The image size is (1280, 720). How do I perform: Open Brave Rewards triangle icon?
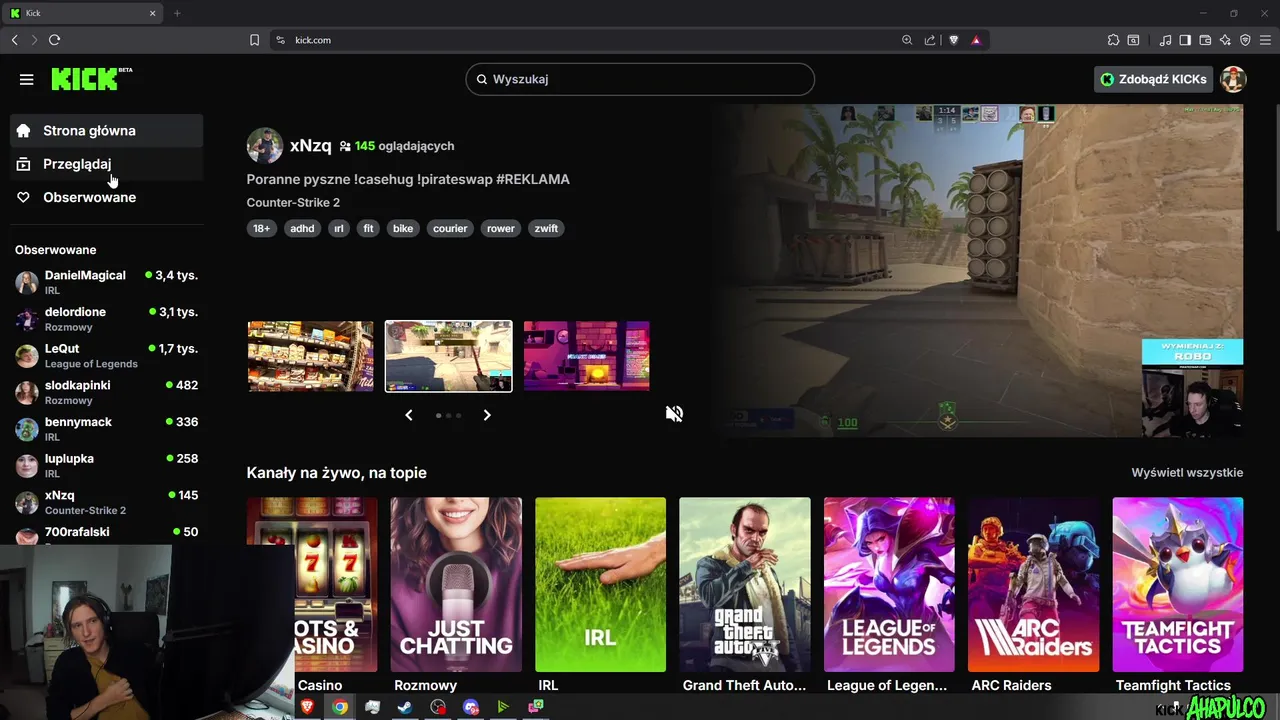(x=976, y=40)
